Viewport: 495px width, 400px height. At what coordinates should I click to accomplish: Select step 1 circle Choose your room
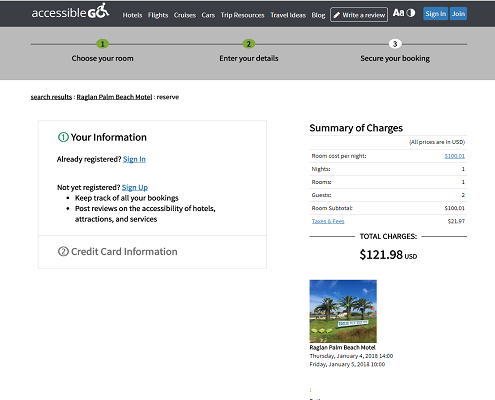pos(102,44)
